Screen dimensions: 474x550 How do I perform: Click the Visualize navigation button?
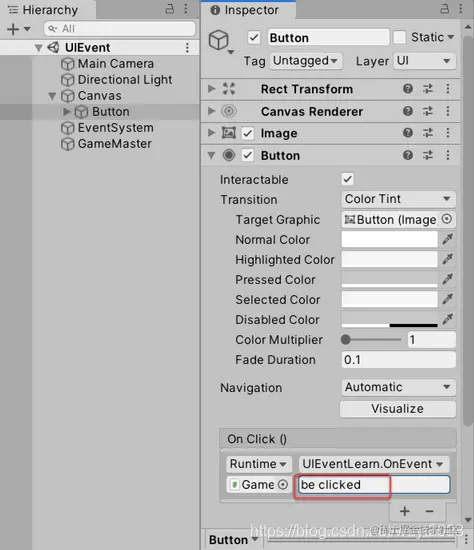tap(398, 409)
